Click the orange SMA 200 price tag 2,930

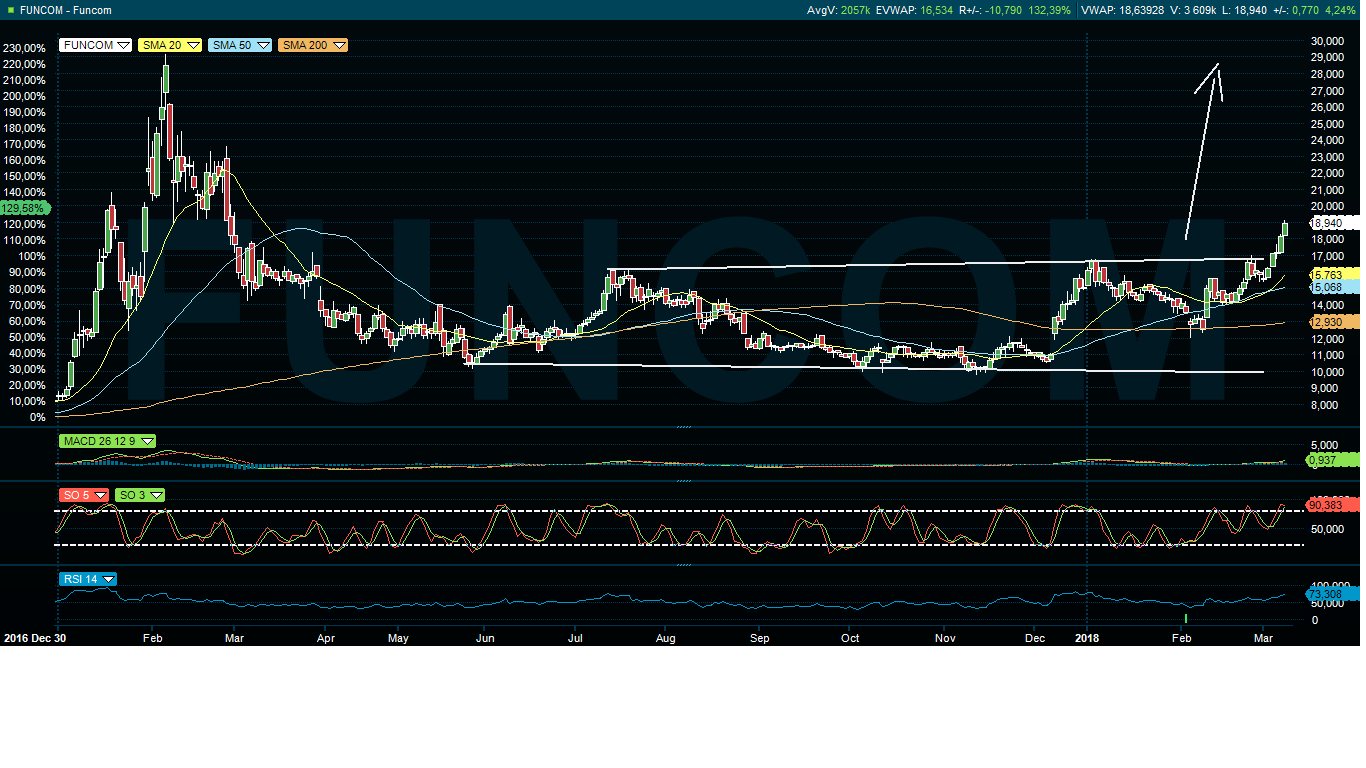(x=1331, y=321)
